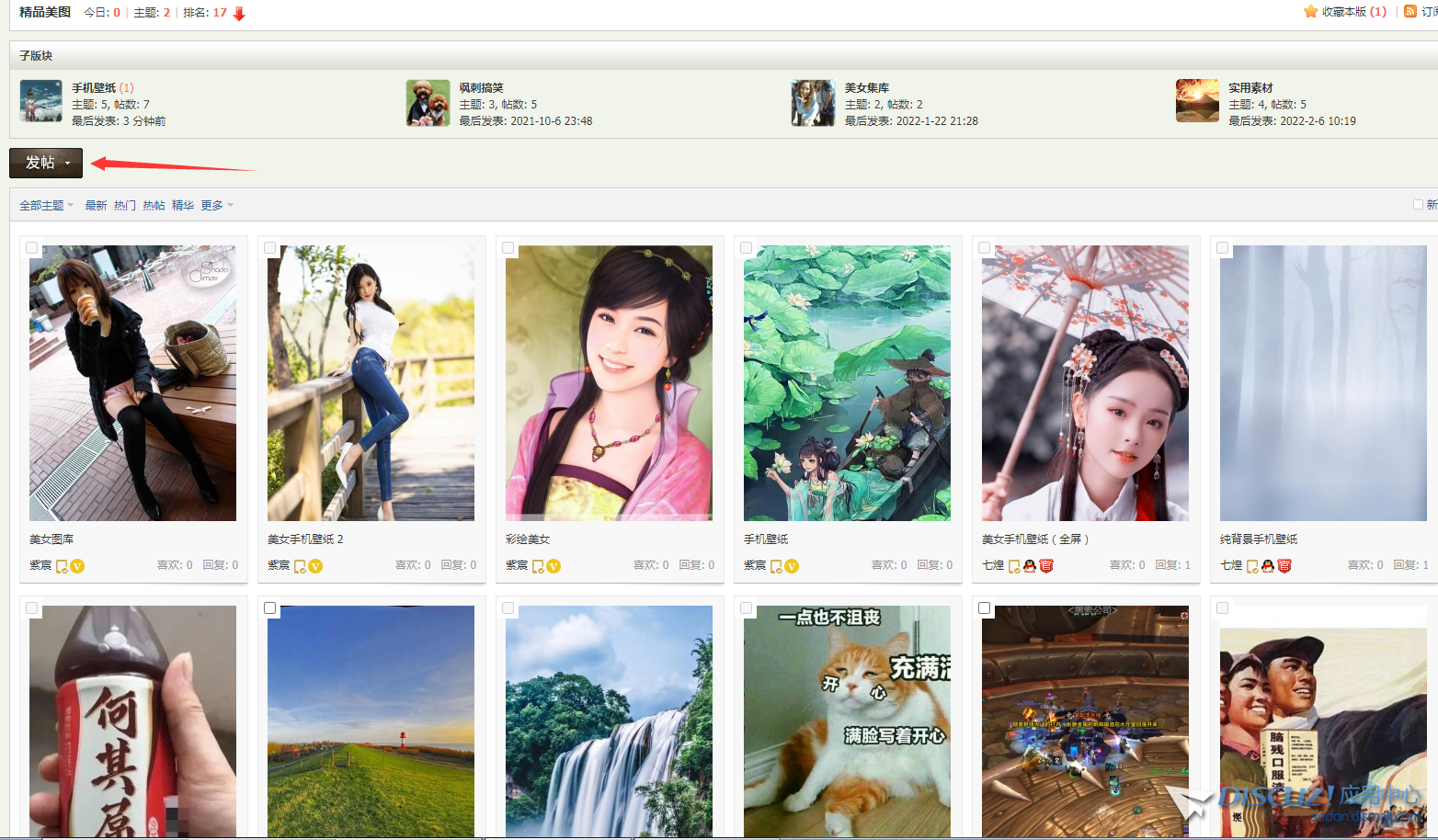Switch to the 最新 tab

96,206
